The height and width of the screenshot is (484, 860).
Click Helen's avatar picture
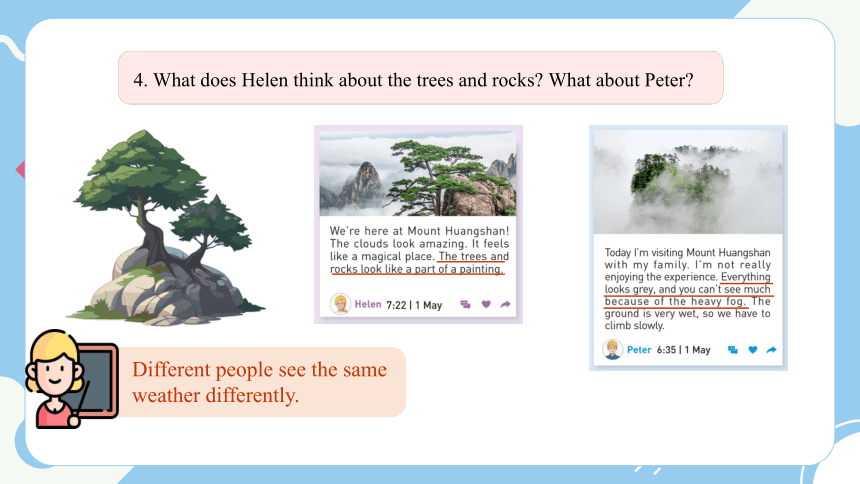tap(340, 304)
